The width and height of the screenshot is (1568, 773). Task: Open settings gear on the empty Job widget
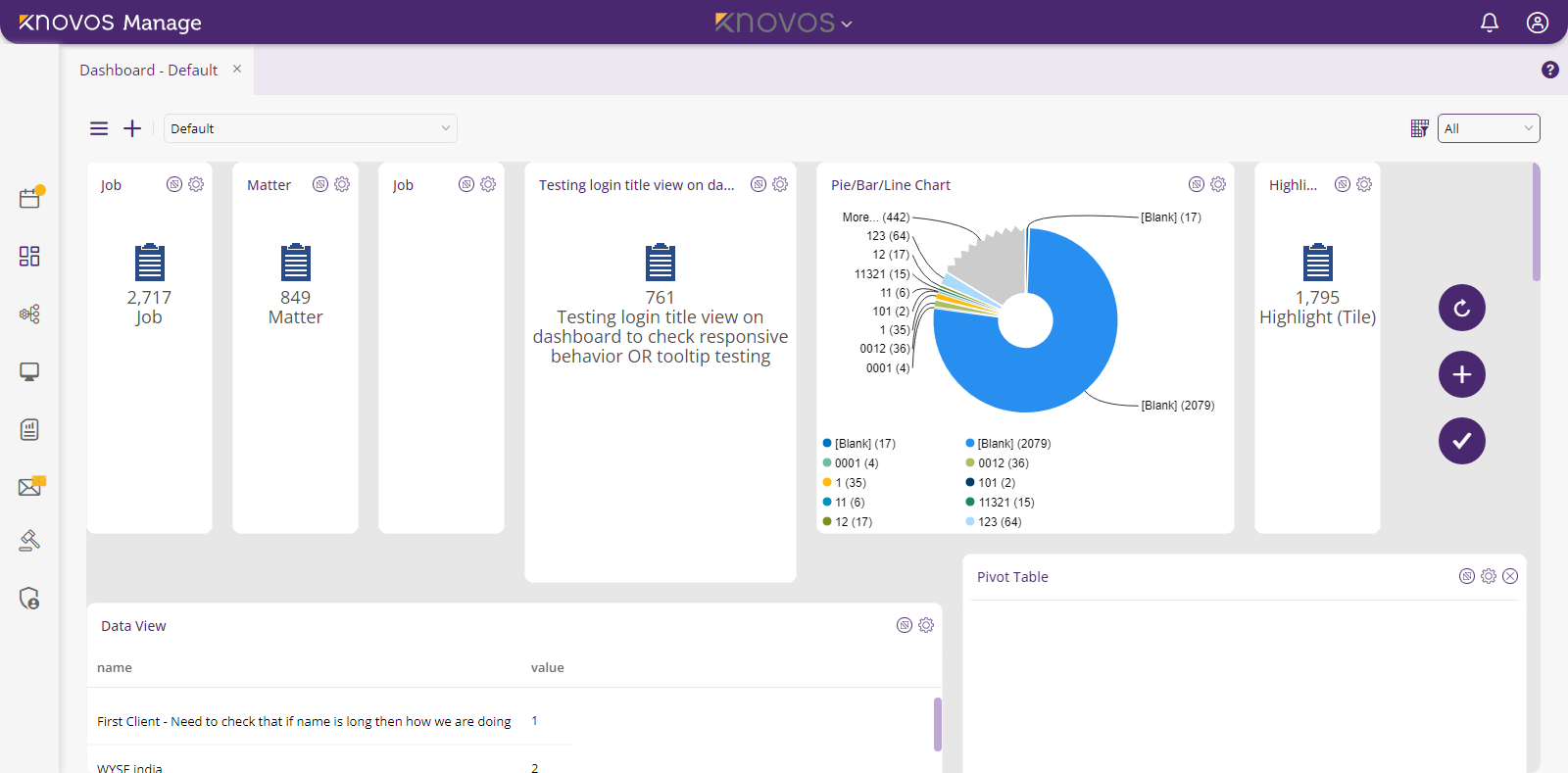488,184
